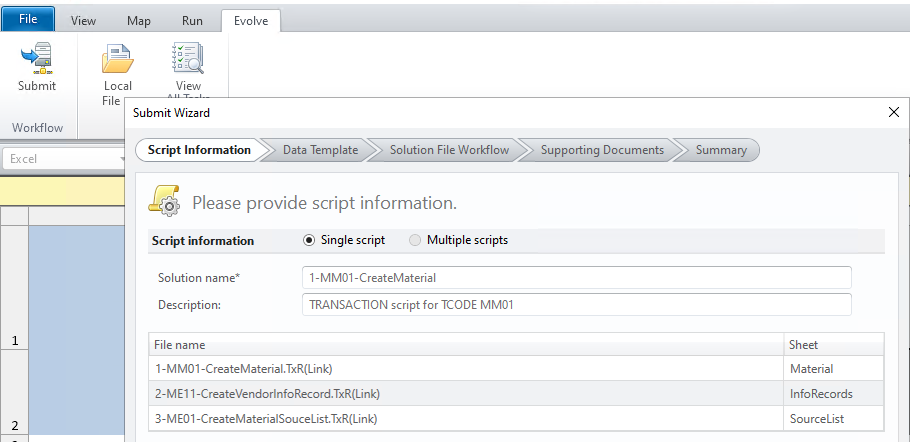
Task: Edit the Description text field
Action: 576,304
